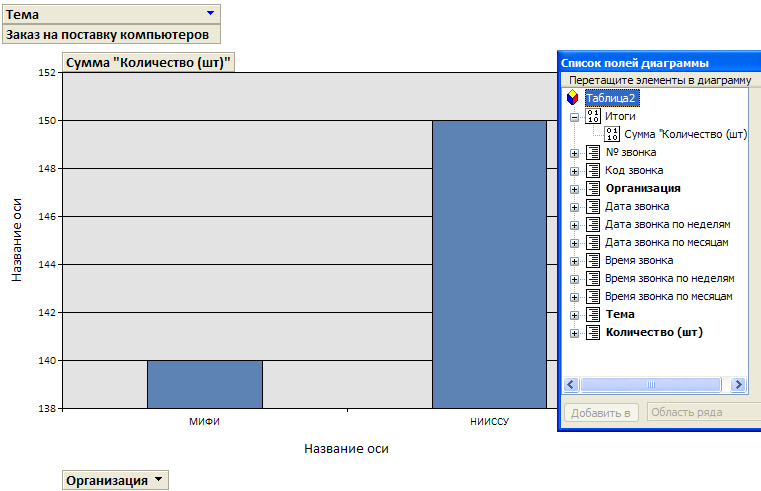761x491 pixels.
Task: Select the Таблица2 root node
Action: (x=612, y=98)
